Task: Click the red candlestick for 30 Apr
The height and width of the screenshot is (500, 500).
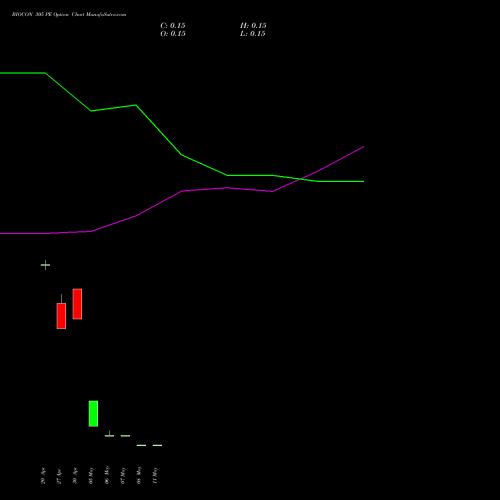Action: (x=77, y=304)
